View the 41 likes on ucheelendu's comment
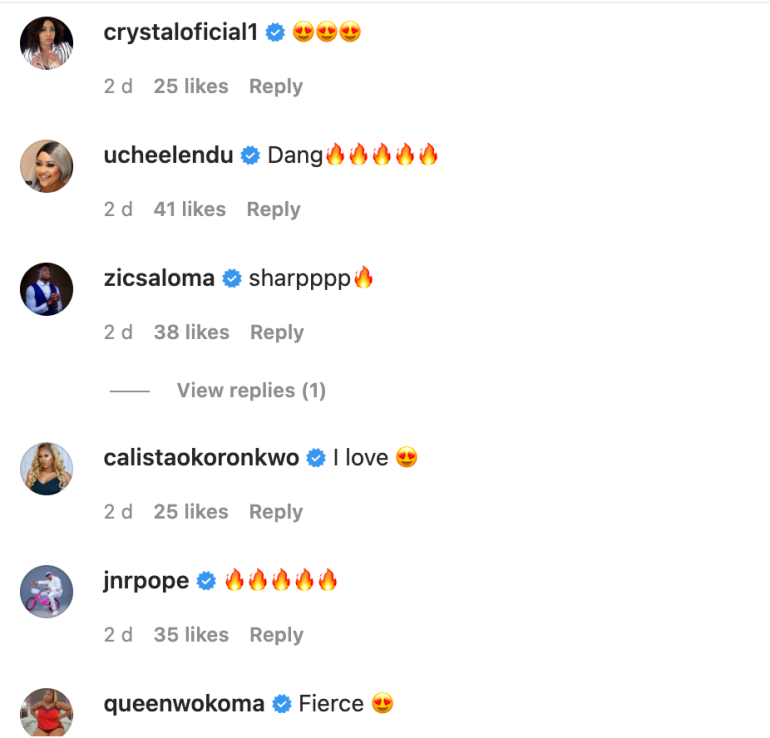The image size is (770, 738). pyautogui.click(x=190, y=209)
